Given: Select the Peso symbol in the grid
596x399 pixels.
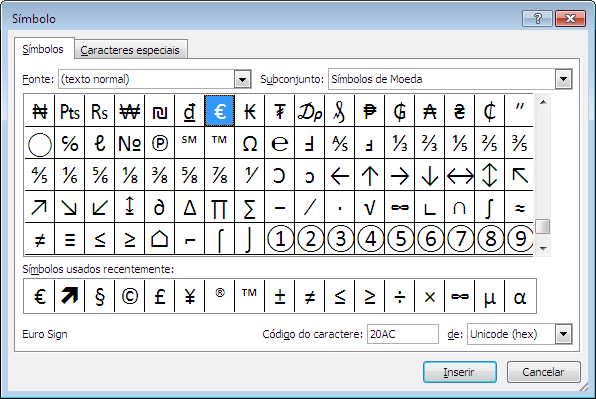Looking at the screenshot, I should click(370, 111).
